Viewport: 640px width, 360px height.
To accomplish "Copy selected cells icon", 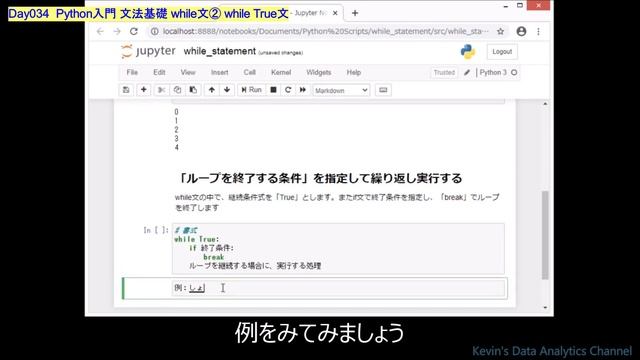I will pos(177,90).
